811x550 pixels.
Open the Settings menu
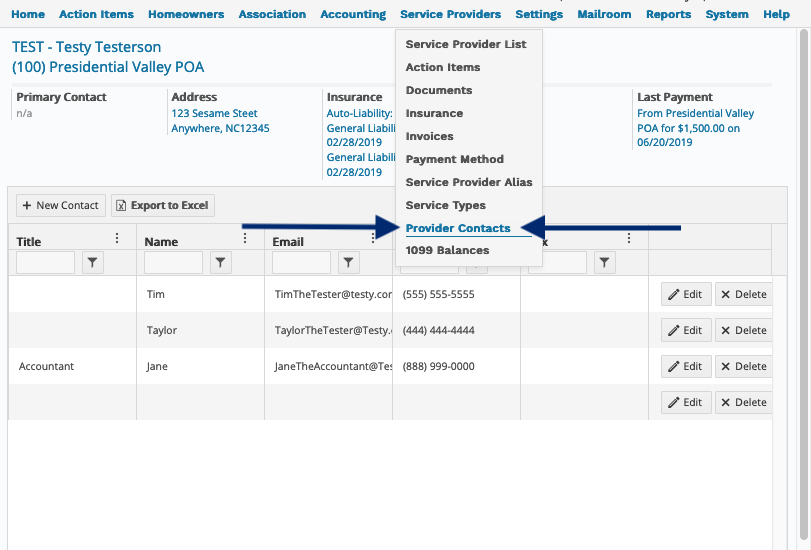point(539,14)
